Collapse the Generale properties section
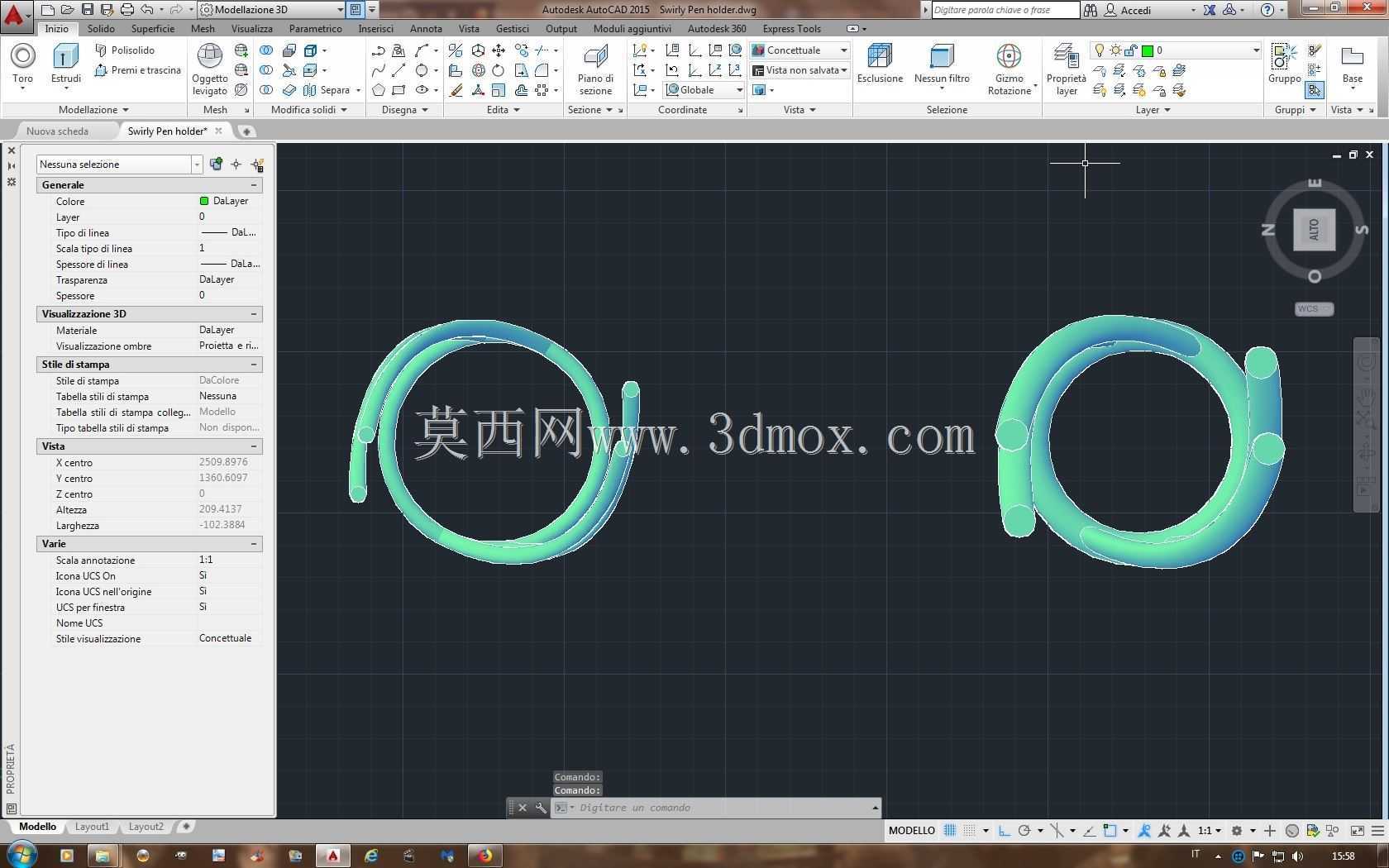 click(x=254, y=185)
